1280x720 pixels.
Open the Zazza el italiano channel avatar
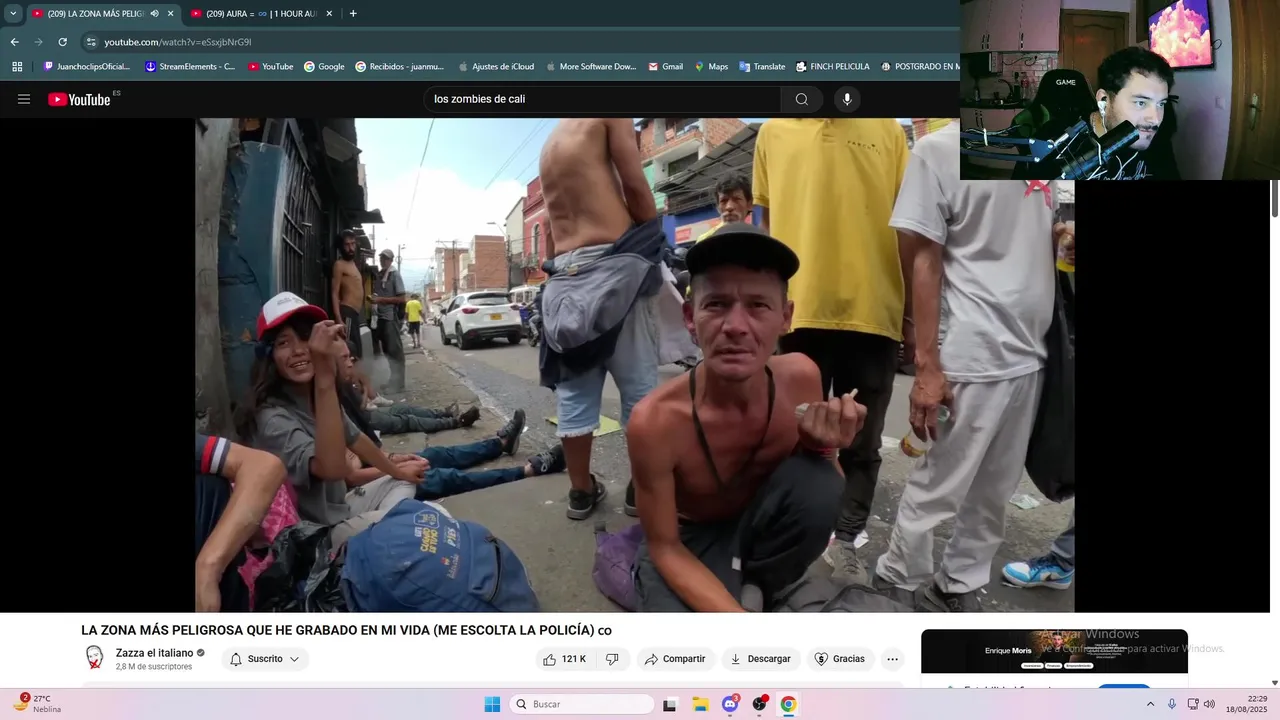point(94,658)
